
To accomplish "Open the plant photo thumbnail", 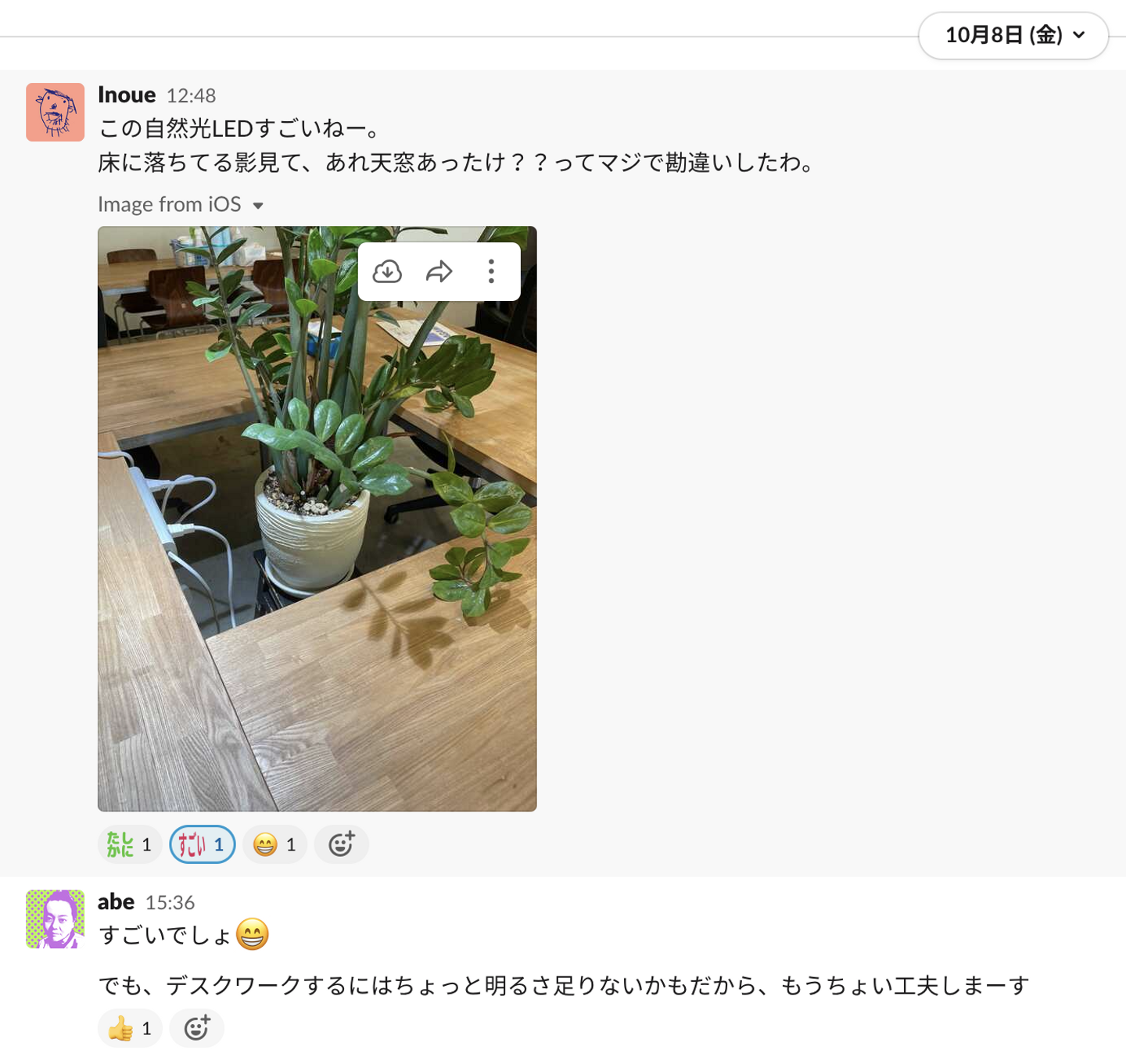I will point(317,547).
